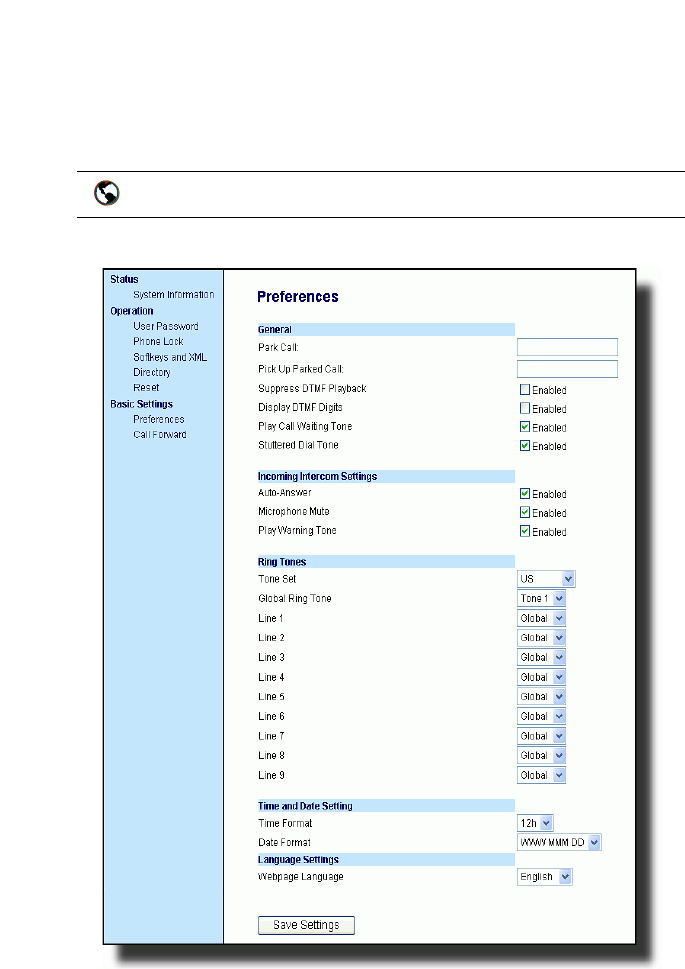The width and height of the screenshot is (685, 969).
Task: Open the Directory page
Action: (x=151, y=372)
